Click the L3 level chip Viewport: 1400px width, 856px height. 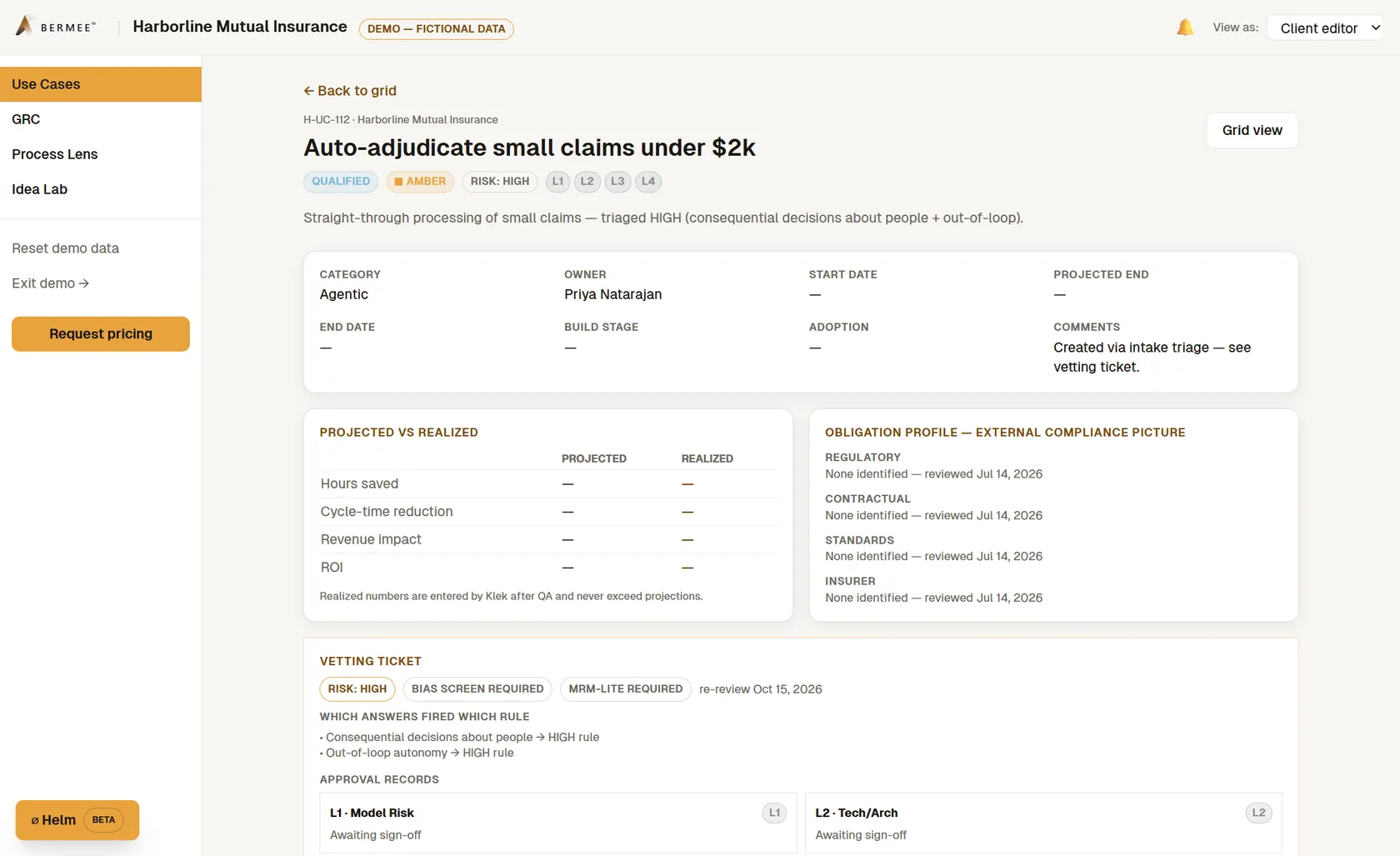point(617,182)
